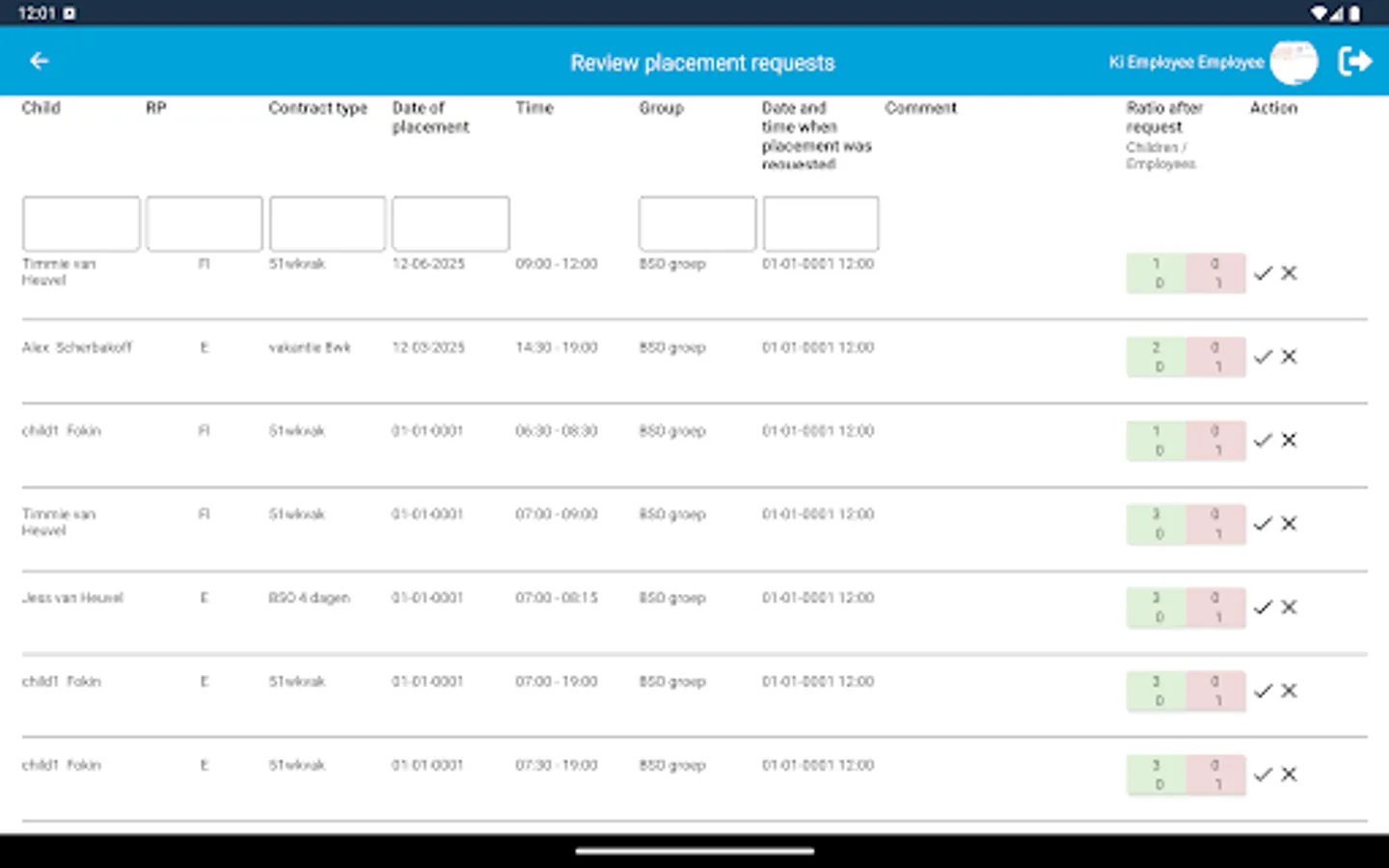Reject the topmost placement request

(1289, 273)
